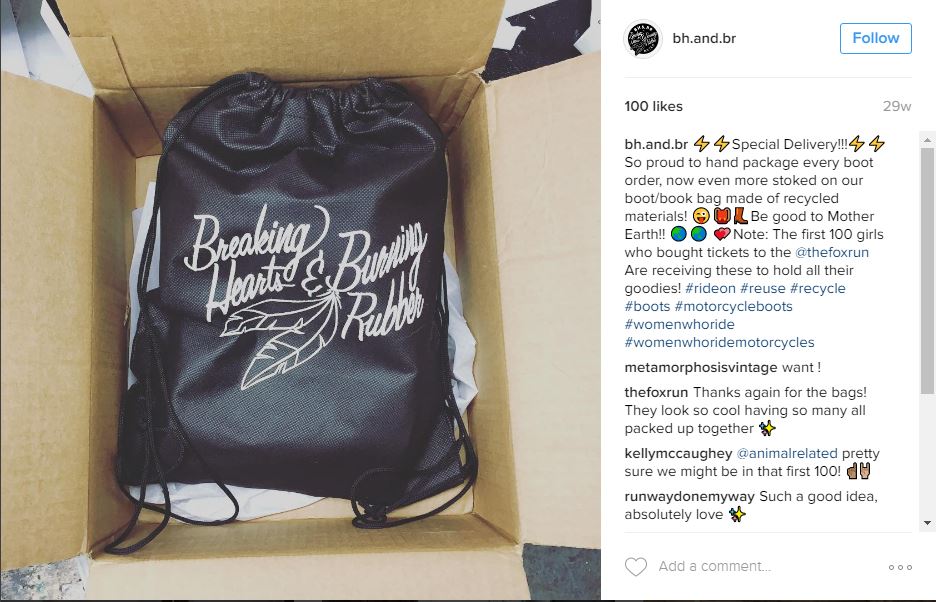Open the bh.and.br username in the header
This screenshot has width=936, height=602.
tap(704, 38)
